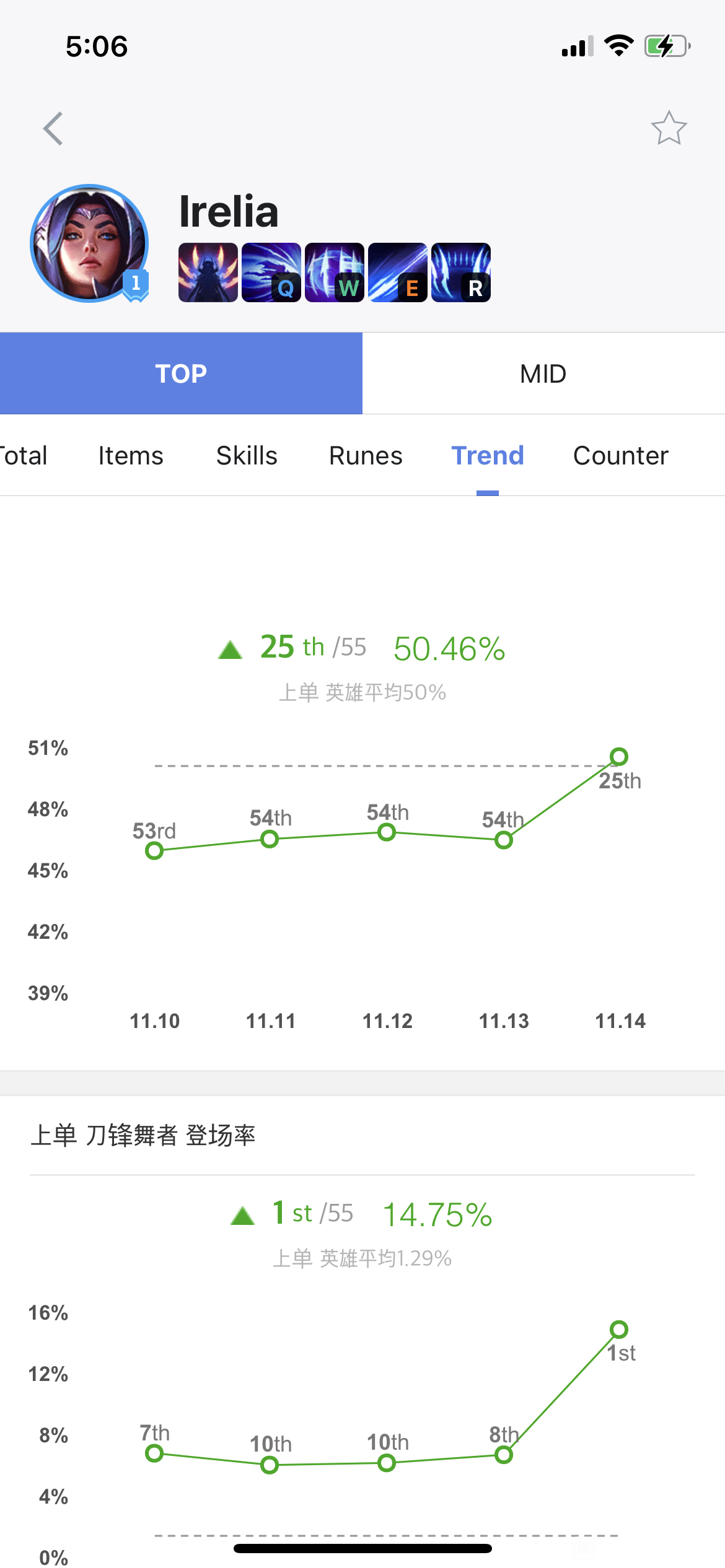Image resolution: width=725 pixels, height=1568 pixels.
Task: Open the W skill icon
Action: [x=335, y=272]
